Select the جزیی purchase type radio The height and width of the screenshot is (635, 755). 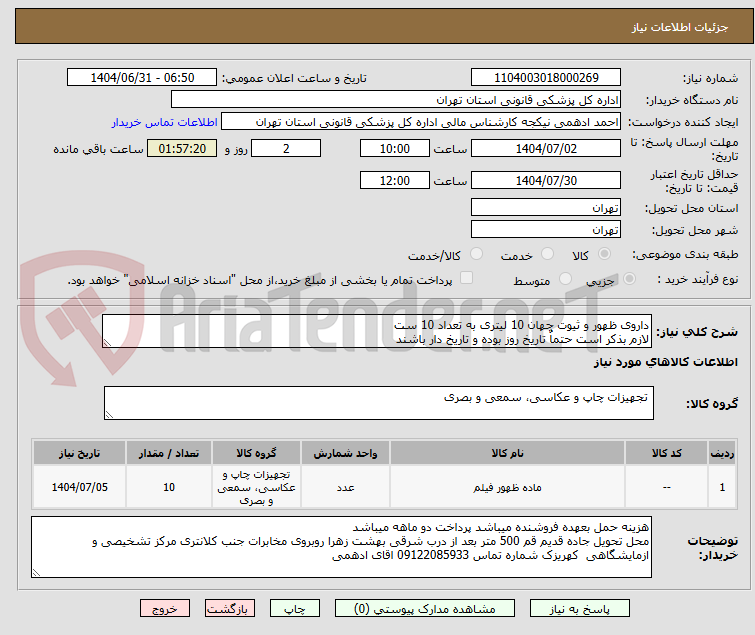click(629, 278)
